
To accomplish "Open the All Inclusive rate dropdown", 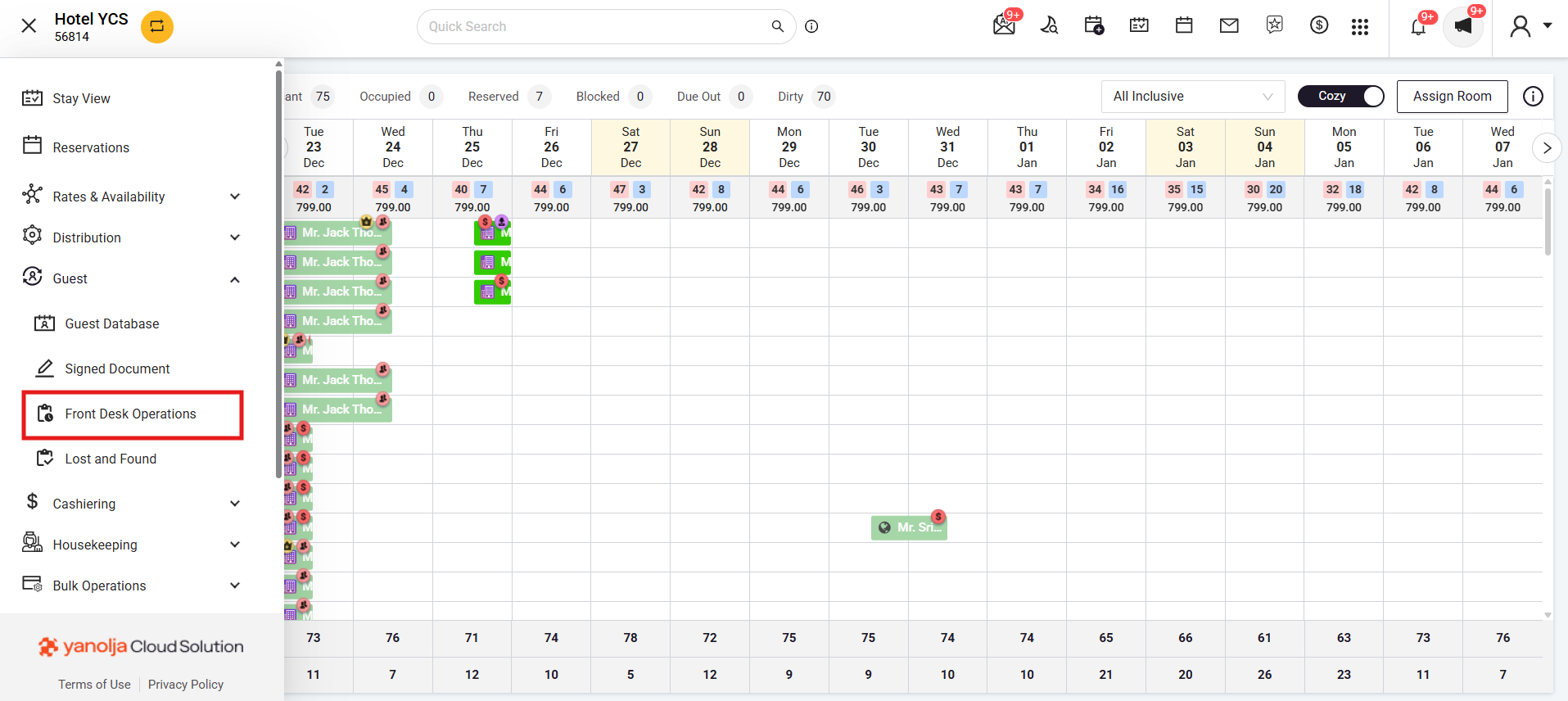I will [1193, 97].
